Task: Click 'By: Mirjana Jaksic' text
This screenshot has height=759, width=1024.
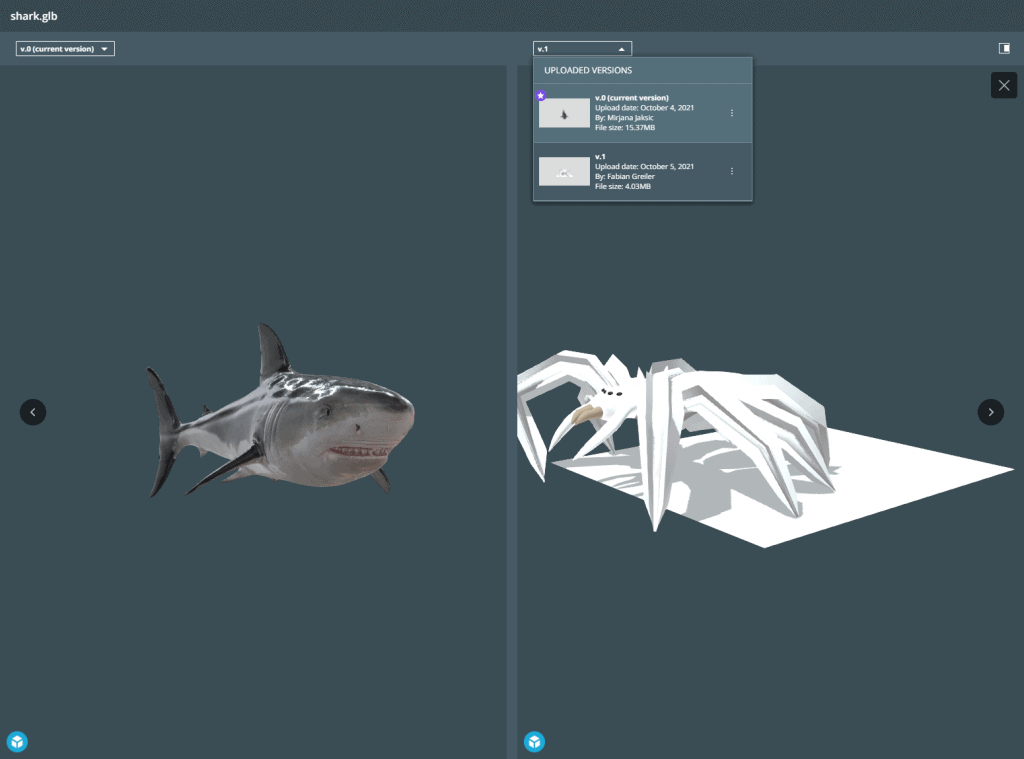Action: pyautogui.click(x=624, y=118)
